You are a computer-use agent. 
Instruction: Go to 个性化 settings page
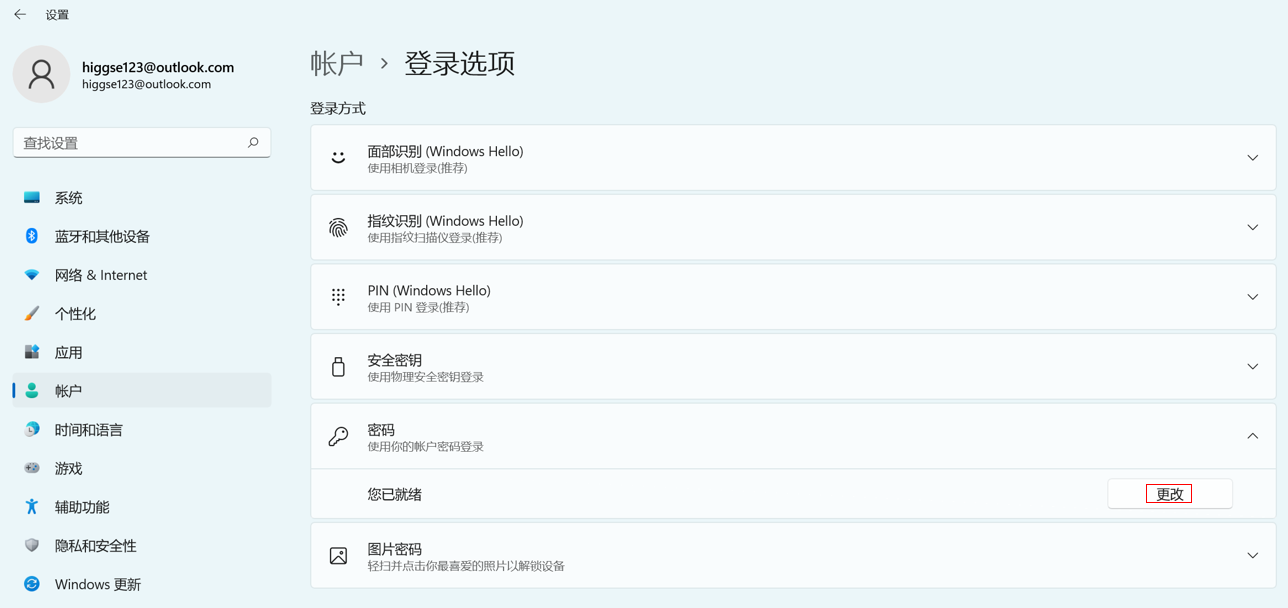click(x=75, y=314)
